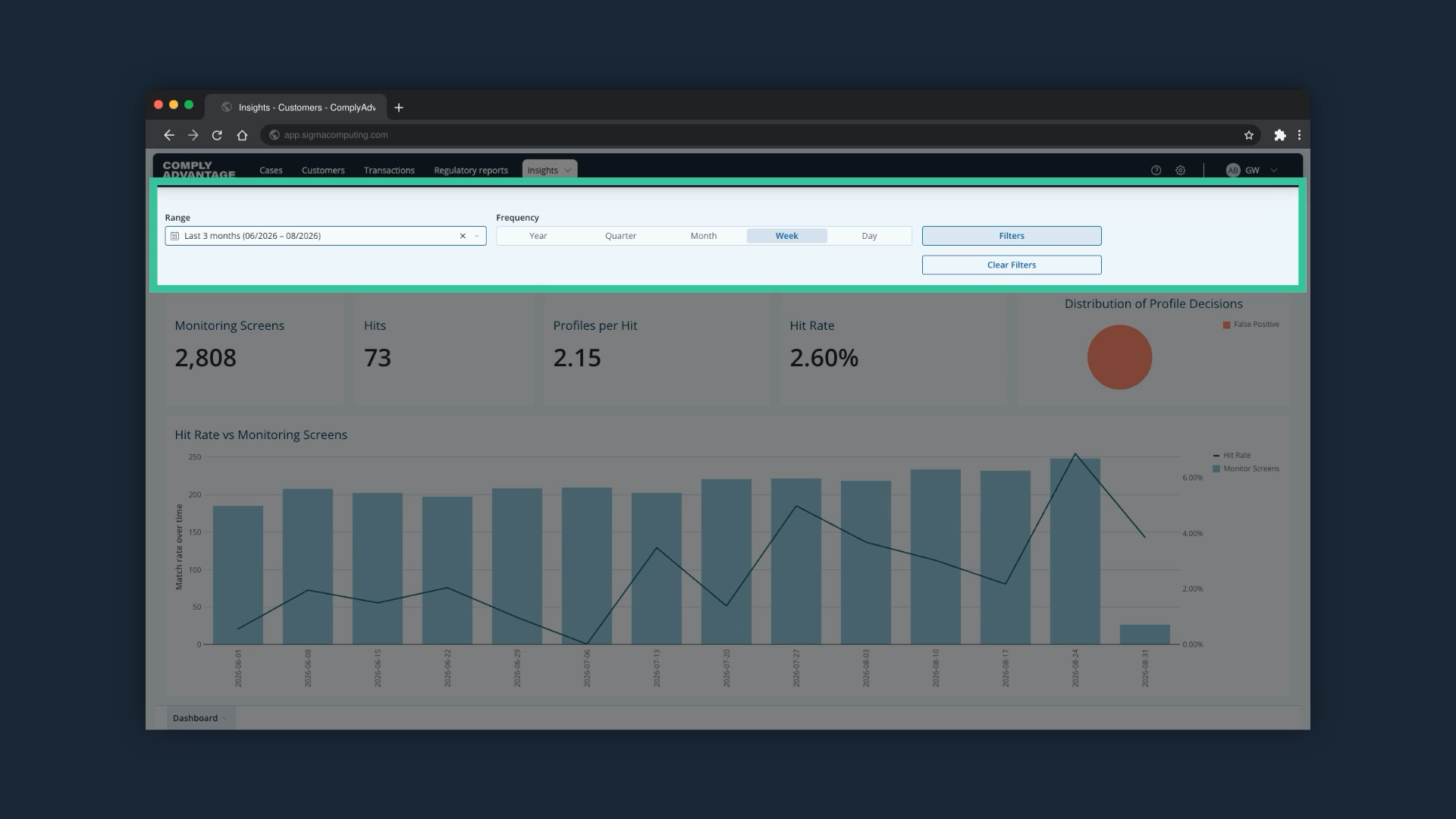Open the Insights menu dropdown
Viewport: 1456px width, 819px height.
(x=550, y=170)
